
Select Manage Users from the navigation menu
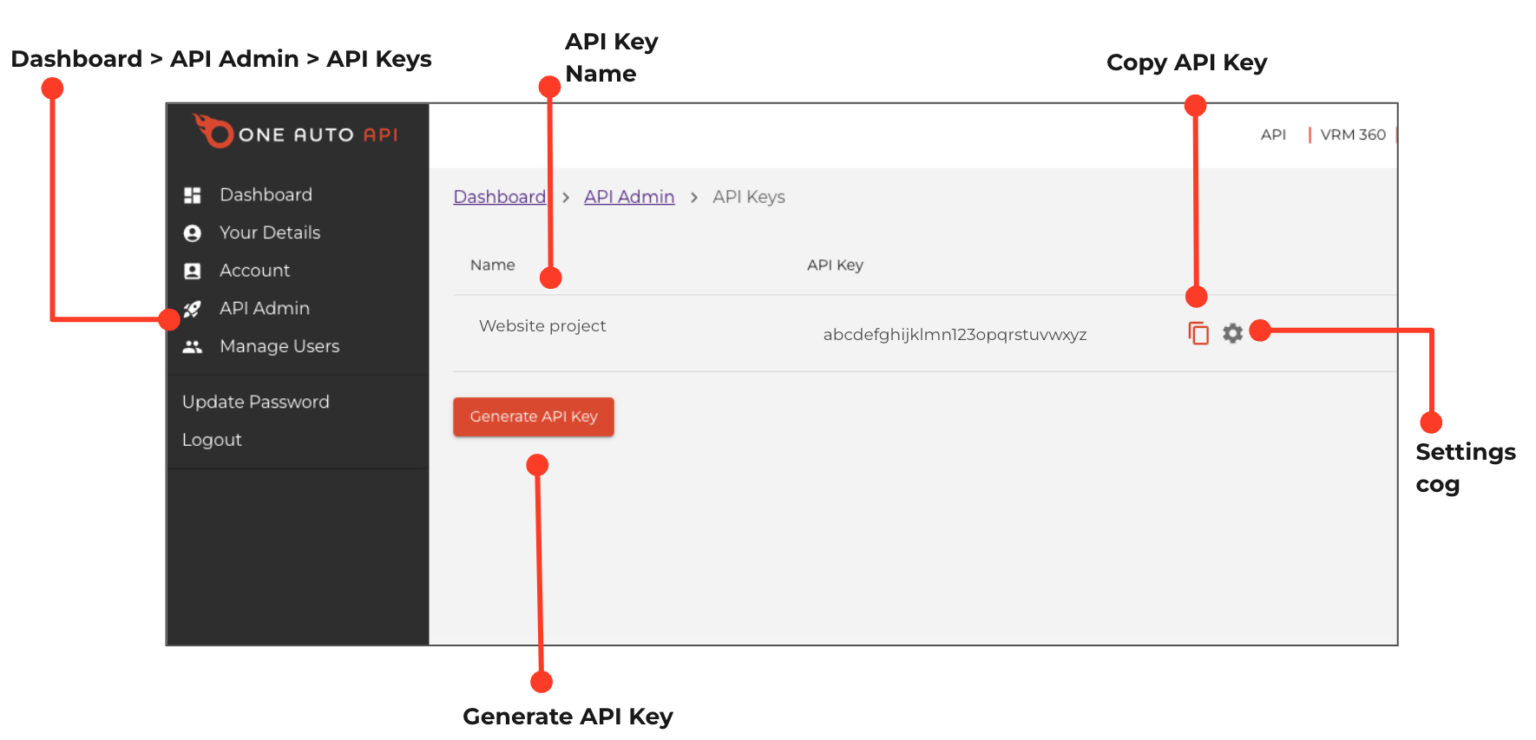[280, 346]
